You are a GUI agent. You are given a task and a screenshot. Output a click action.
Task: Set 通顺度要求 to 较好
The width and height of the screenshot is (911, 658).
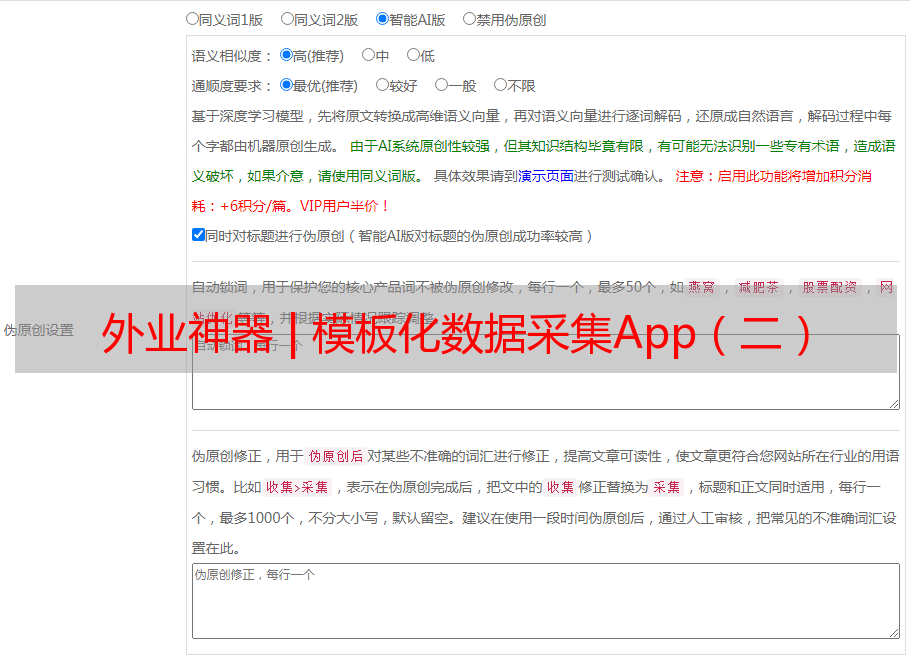pos(382,85)
